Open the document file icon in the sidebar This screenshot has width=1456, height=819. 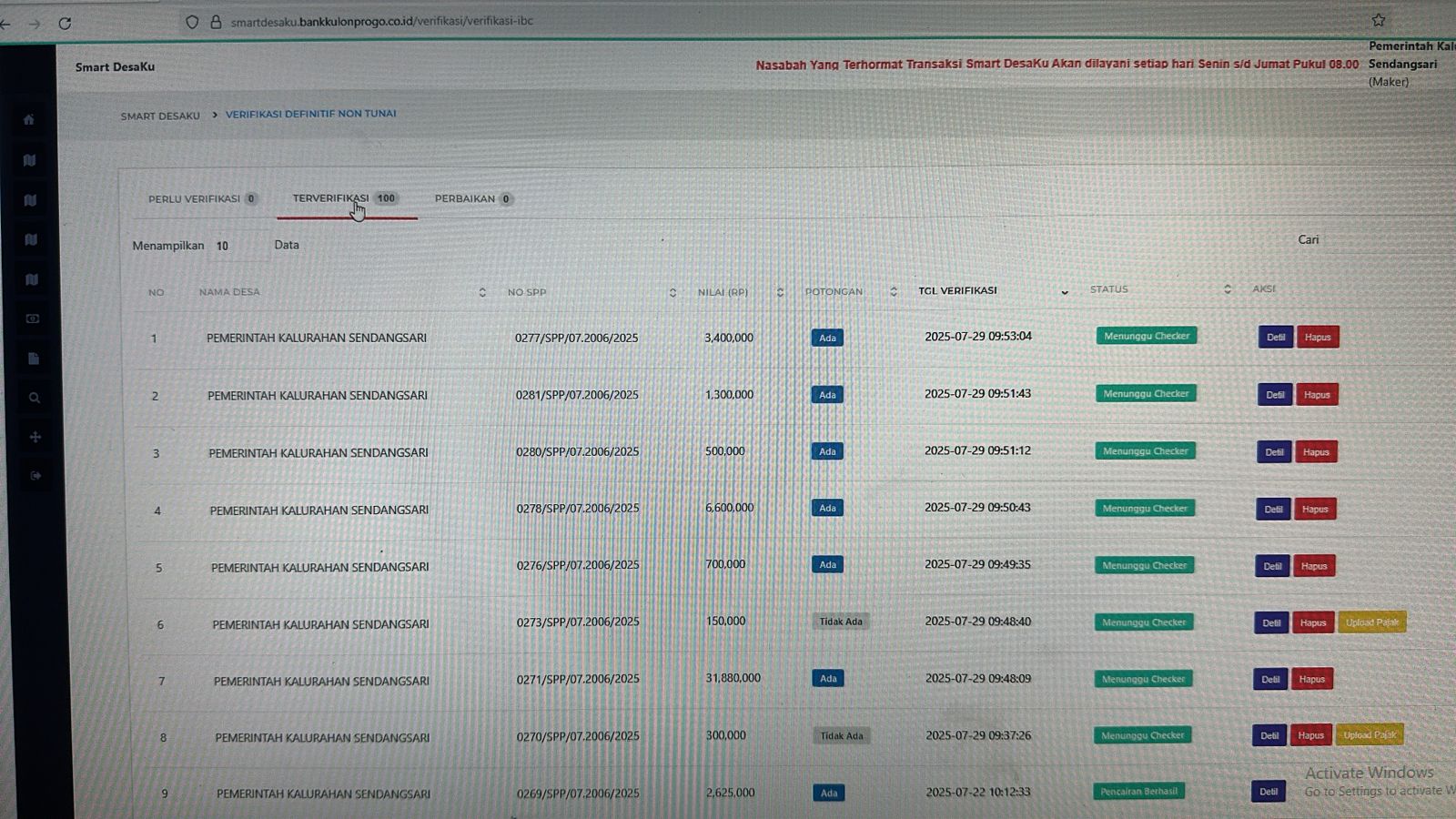pos(34,359)
